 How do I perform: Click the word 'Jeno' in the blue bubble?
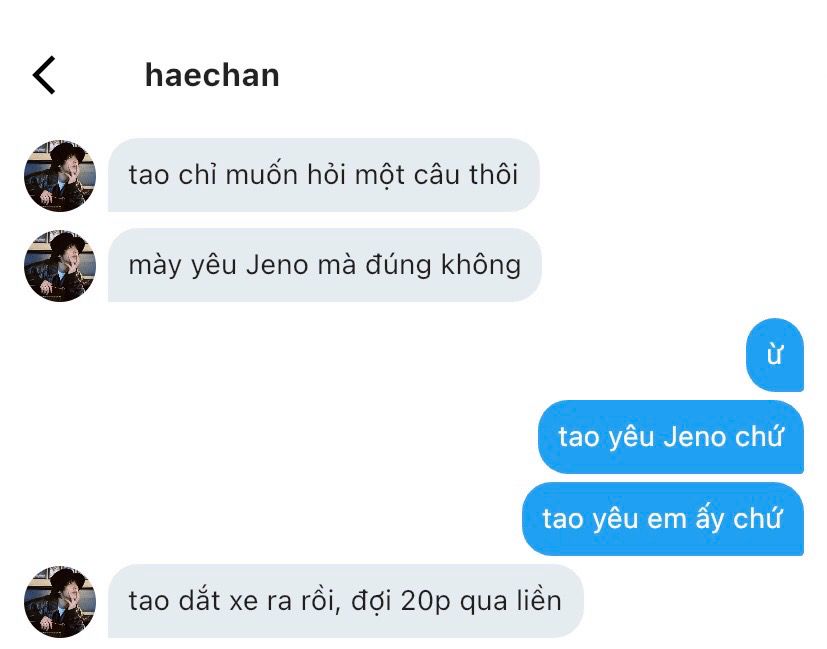pos(694,437)
